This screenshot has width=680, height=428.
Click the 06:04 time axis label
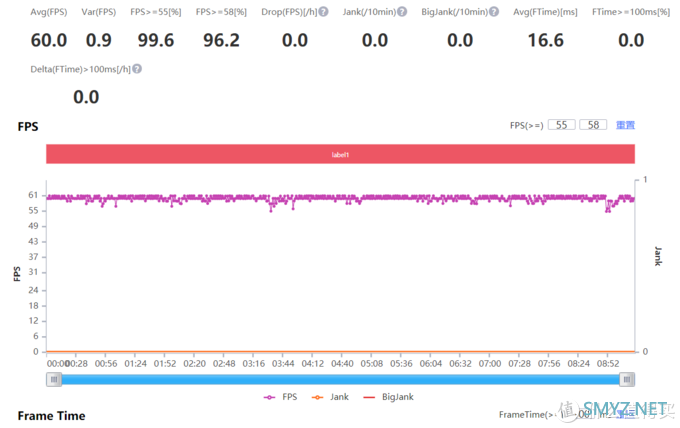(x=431, y=363)
